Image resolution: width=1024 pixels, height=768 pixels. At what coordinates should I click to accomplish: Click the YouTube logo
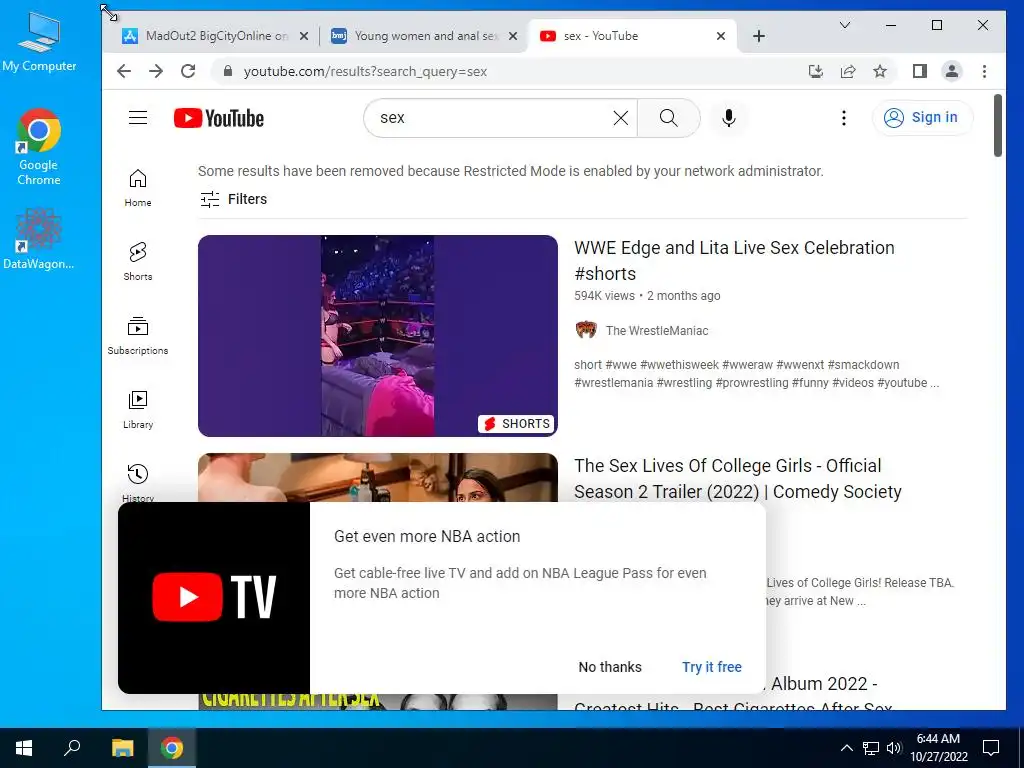pos(219,118)
